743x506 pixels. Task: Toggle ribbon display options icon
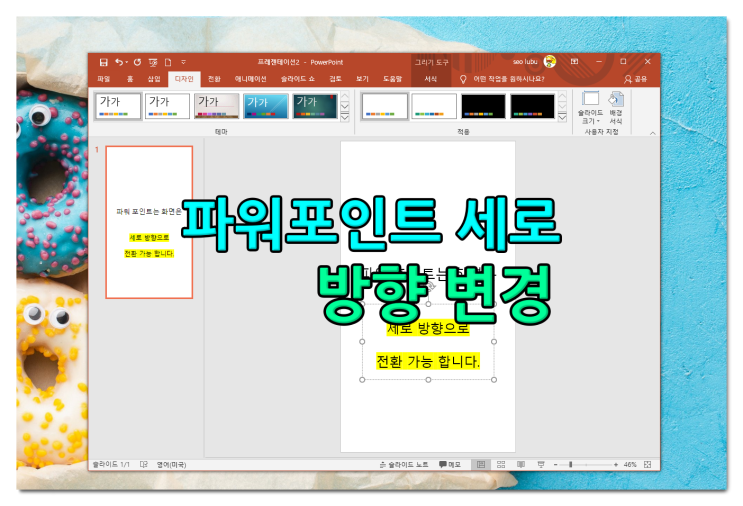point(574,62)
